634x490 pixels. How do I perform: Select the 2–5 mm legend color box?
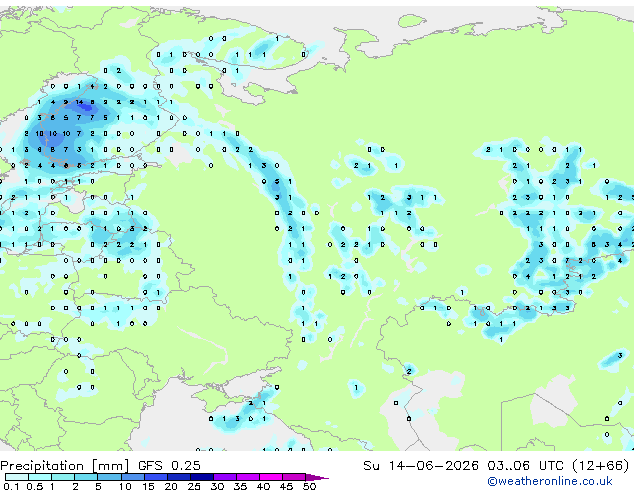[86, 477]
